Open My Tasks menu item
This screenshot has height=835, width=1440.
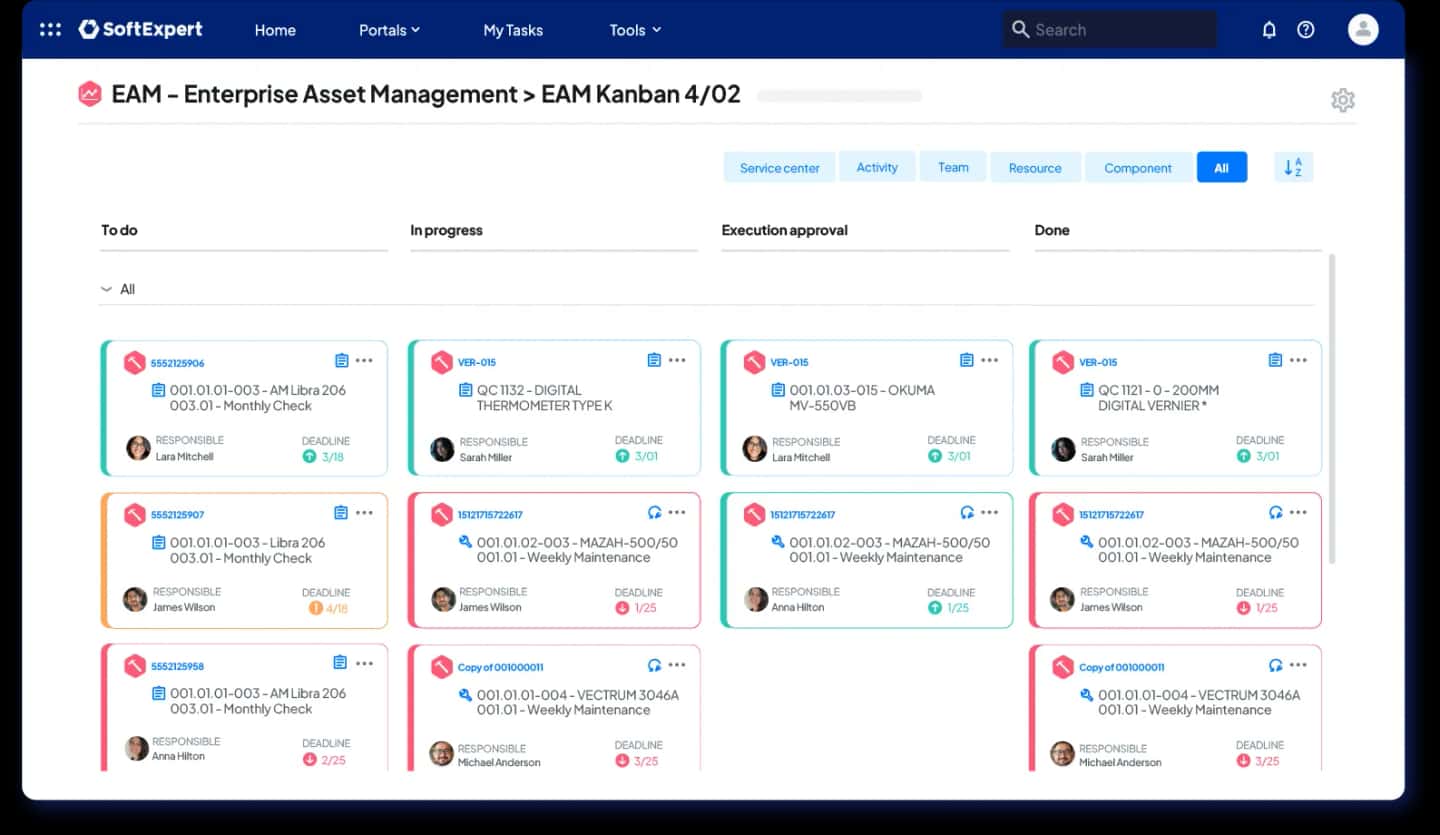(513, 30)
